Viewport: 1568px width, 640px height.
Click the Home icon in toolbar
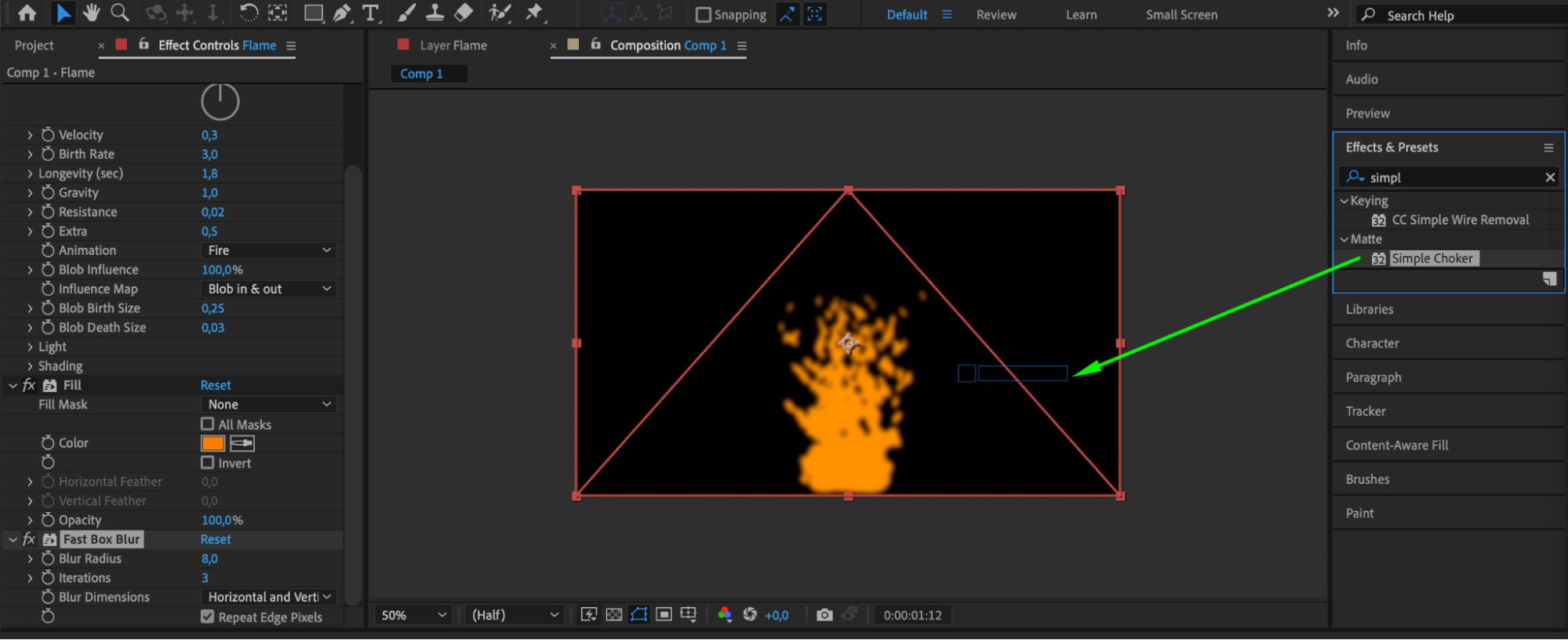tap(27, 13)
